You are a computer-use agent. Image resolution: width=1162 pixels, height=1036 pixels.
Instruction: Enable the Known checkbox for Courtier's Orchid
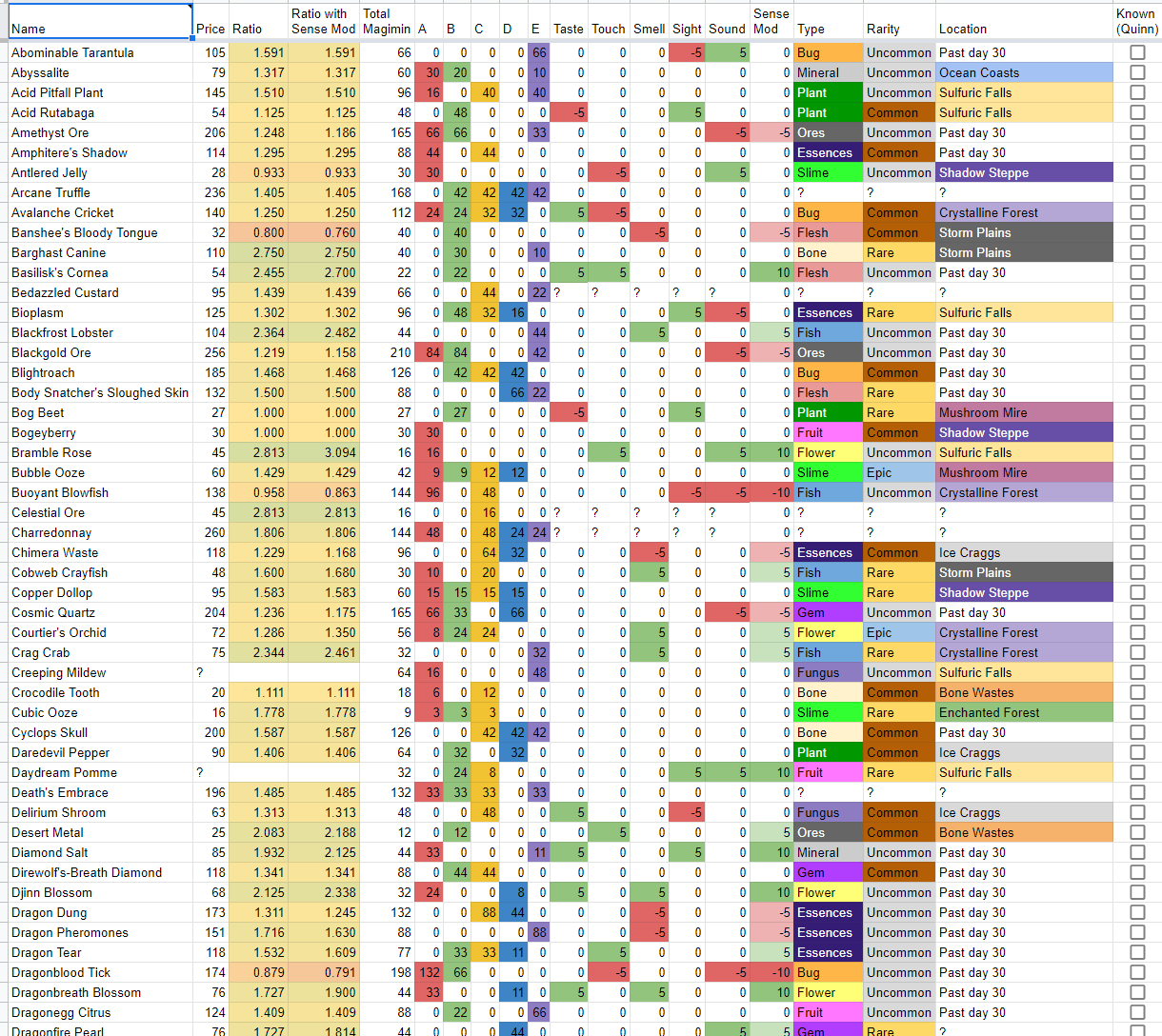pyautogui.click(x=1137, y=632)
